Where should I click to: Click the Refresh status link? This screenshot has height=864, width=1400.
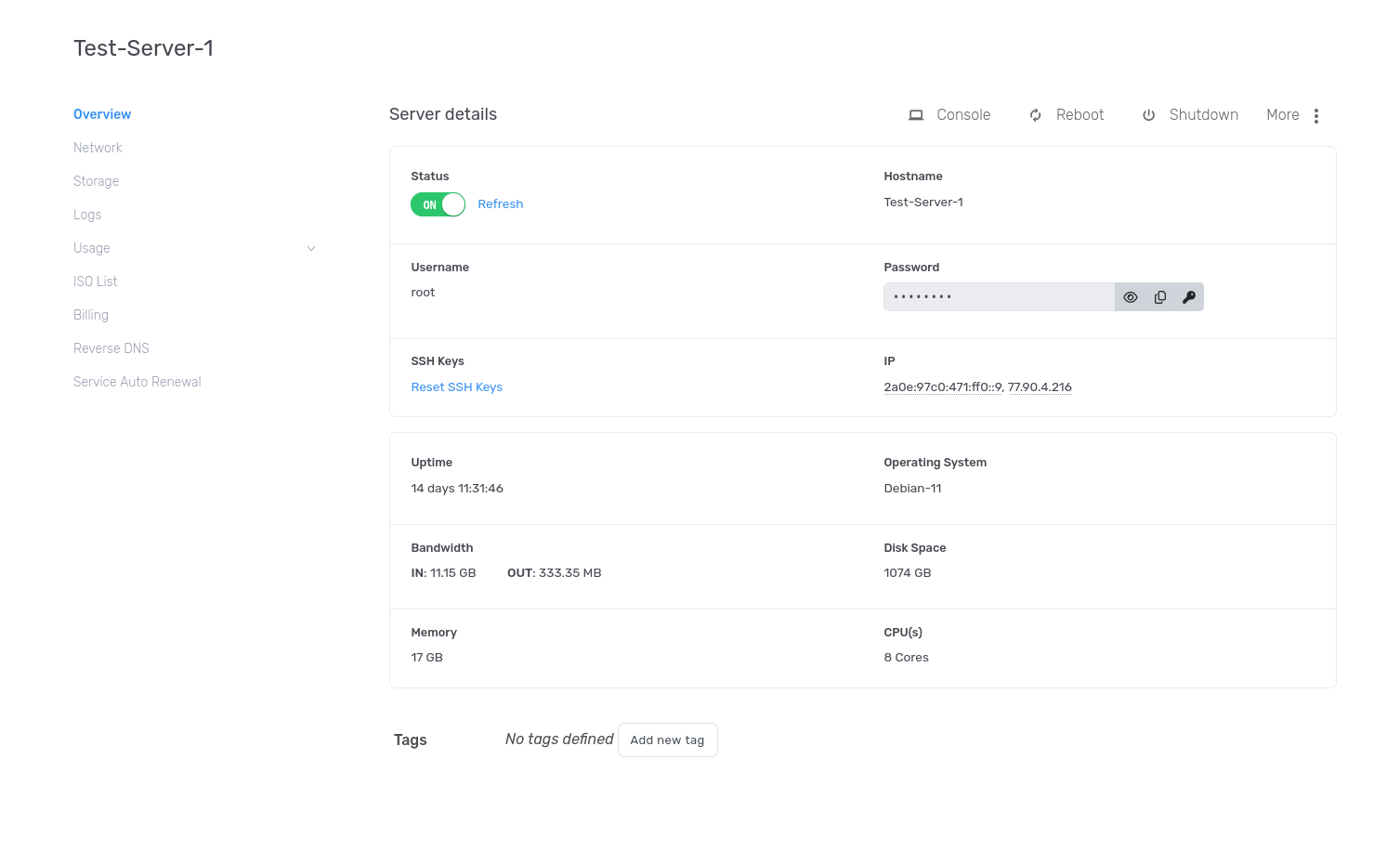[500, 204]
